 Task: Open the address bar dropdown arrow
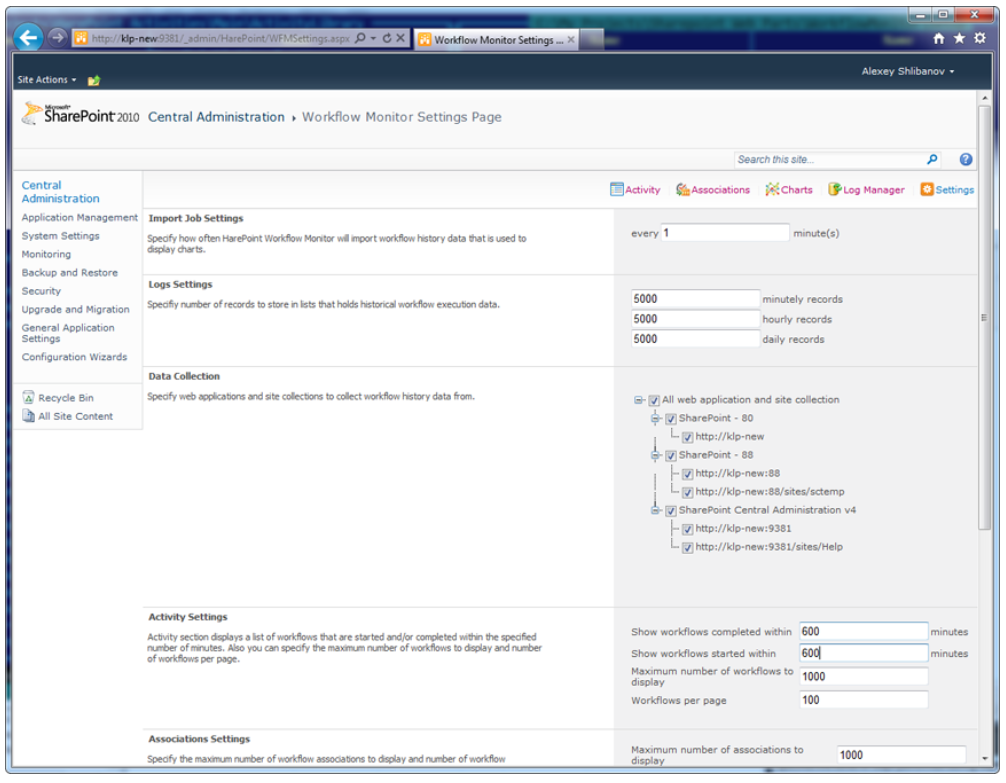pos(373,38)
